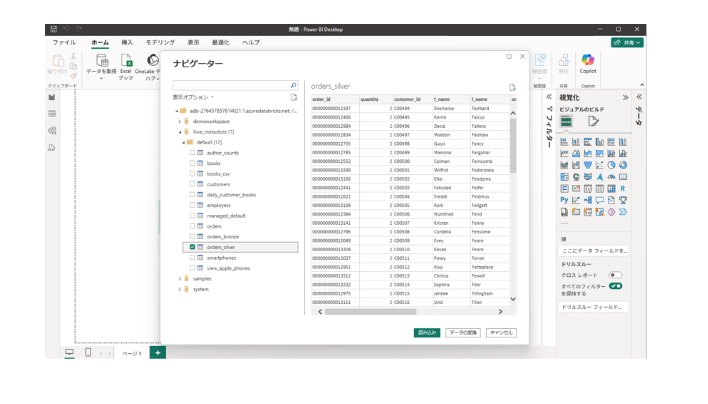708x404 pixels.
Task: Click the refresh icon beside display options
Action: click(294, 97)
